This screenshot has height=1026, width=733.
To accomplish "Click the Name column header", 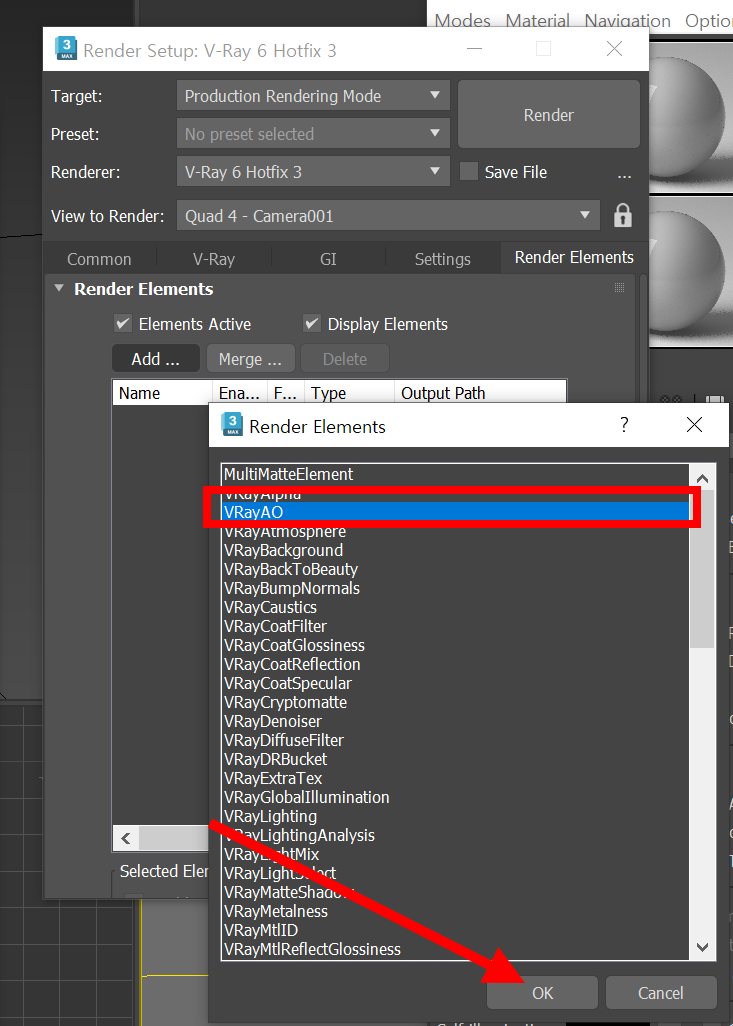I will pos(162,393).
